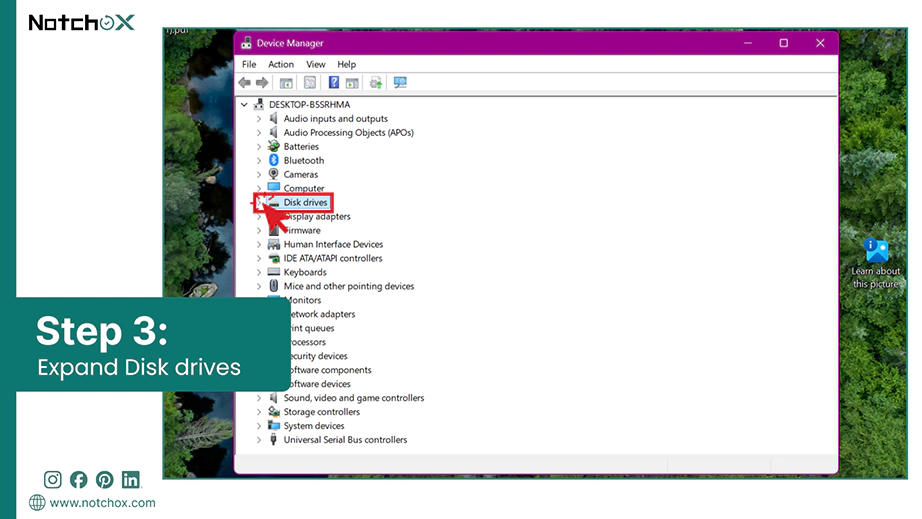922x519 pixels.
Task: Expand the Batteries chevron
Action: 259,146
